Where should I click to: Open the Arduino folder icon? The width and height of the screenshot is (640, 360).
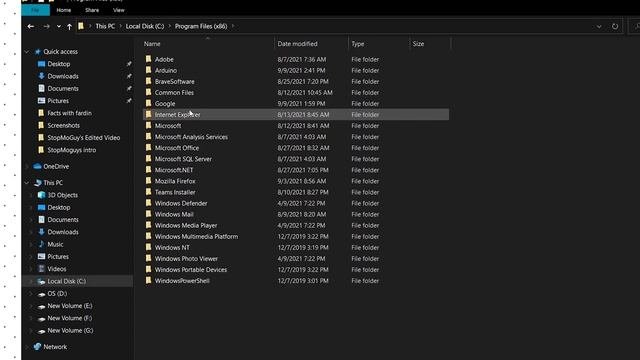click(x=149, y=70)
